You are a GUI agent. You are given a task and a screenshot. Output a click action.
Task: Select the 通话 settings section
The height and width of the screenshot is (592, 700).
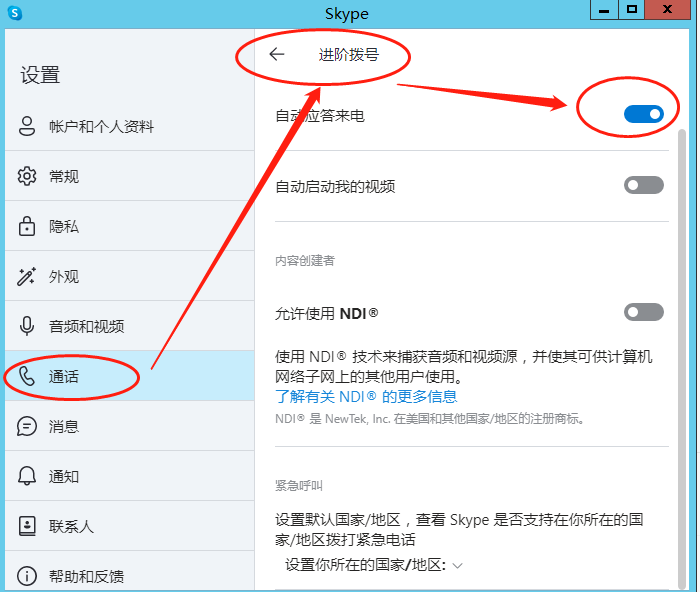coord(129,376)
